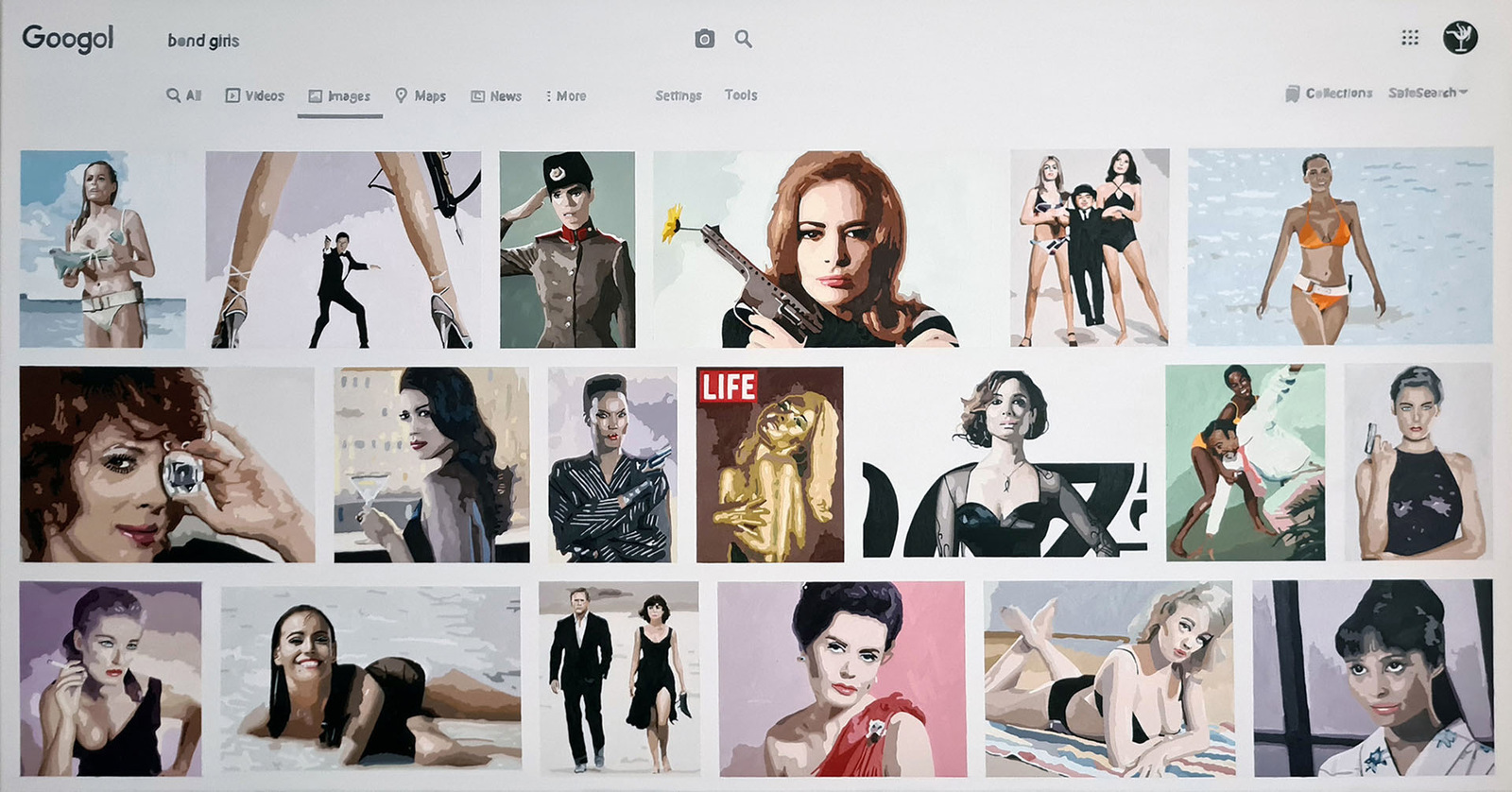Open thumbnail of dark-haired woman holding martini glass
The height and width of the screenshot is (792, 1512).
[432, 465]
